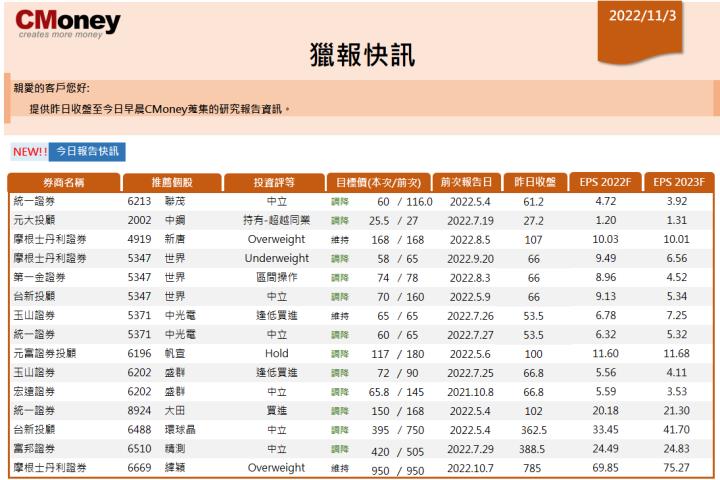Select stock code 4919 新唐
Image resolution: width=720 pixels, height=480 pixels.
point(156,239)
